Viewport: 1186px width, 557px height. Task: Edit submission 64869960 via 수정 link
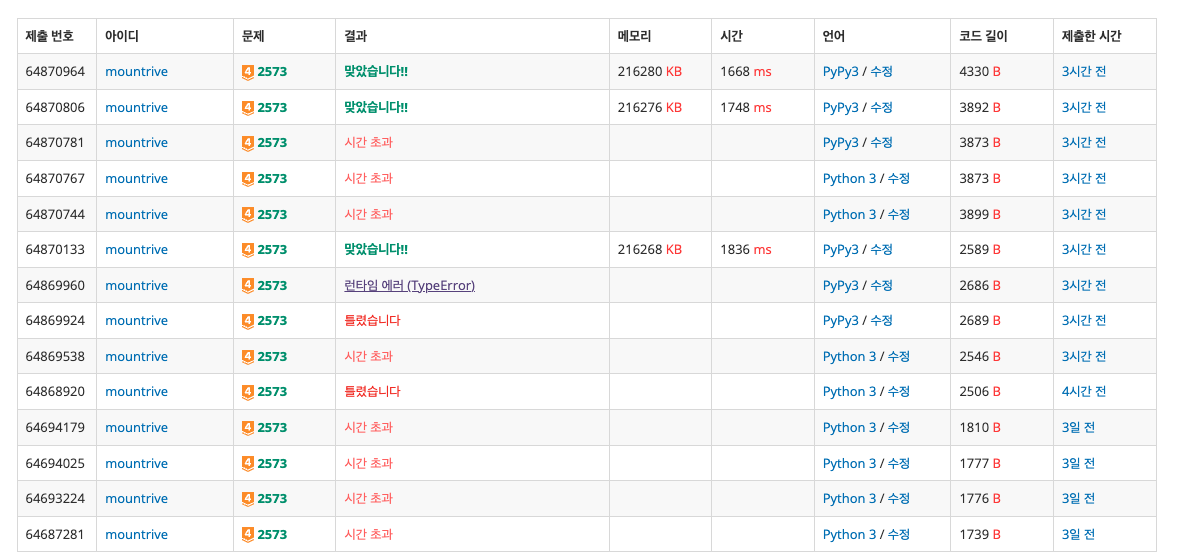pos(881,285)
